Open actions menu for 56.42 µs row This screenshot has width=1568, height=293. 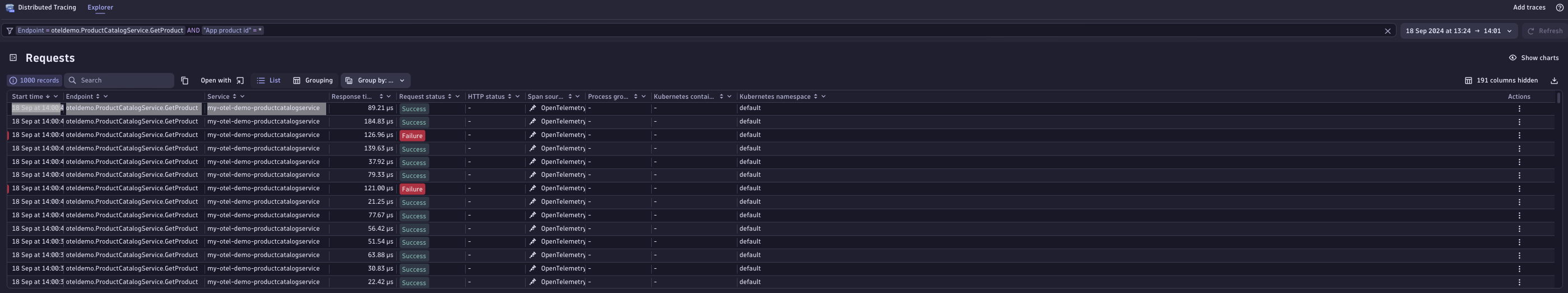(x=1519, y=229)
